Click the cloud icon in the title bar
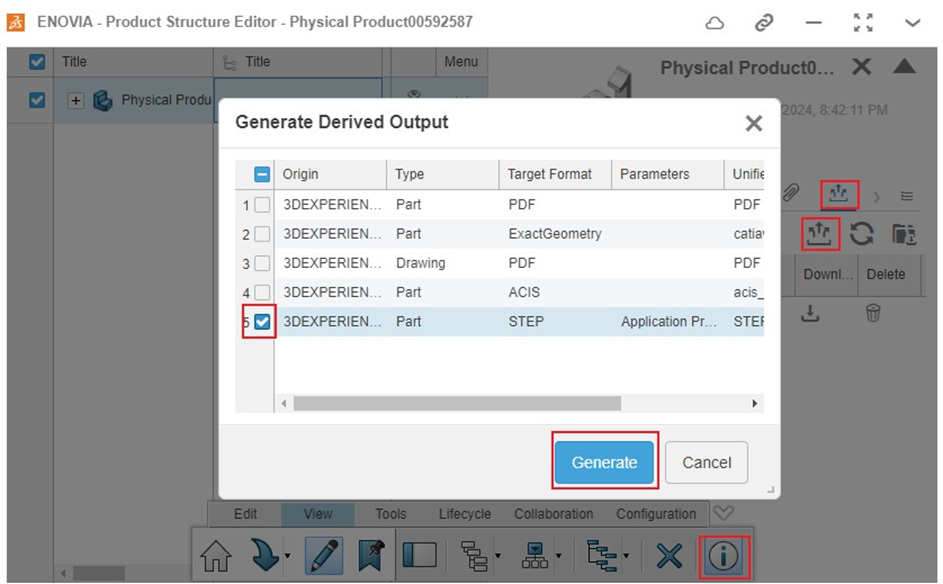943x584 pixels. 714,23
